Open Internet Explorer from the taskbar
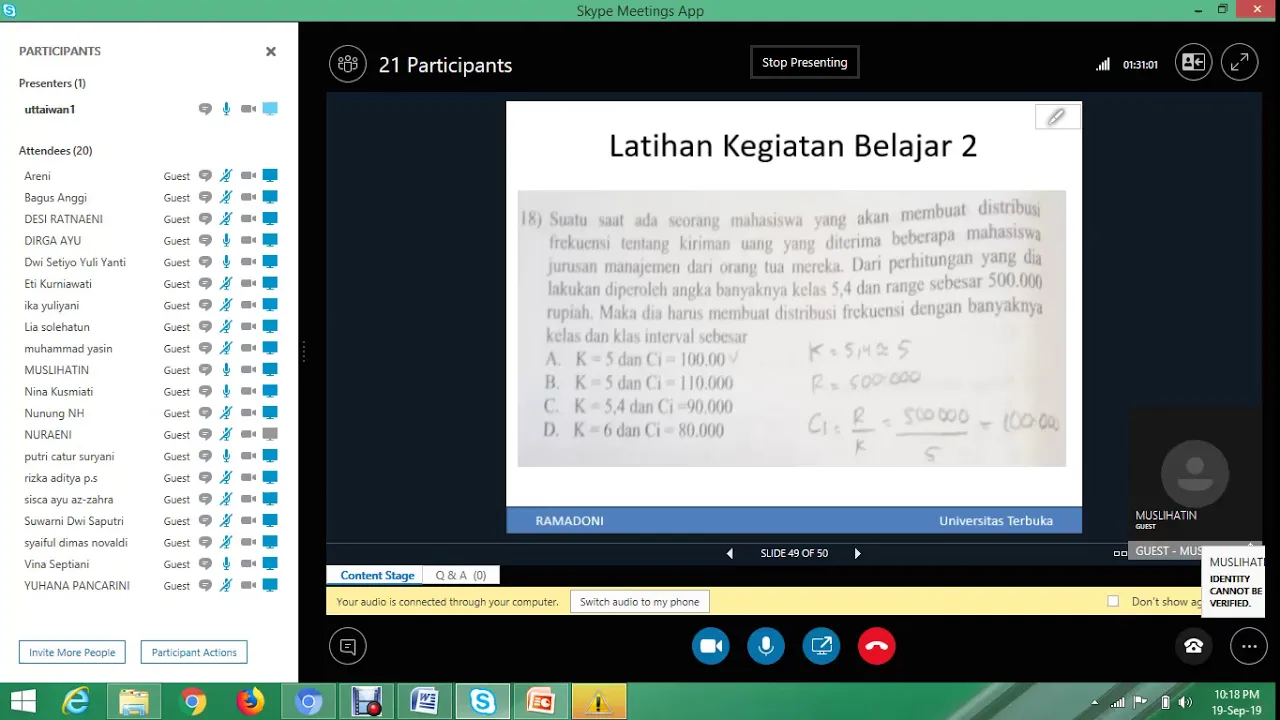Viewport: 1280px width, 720px height. 76,702
